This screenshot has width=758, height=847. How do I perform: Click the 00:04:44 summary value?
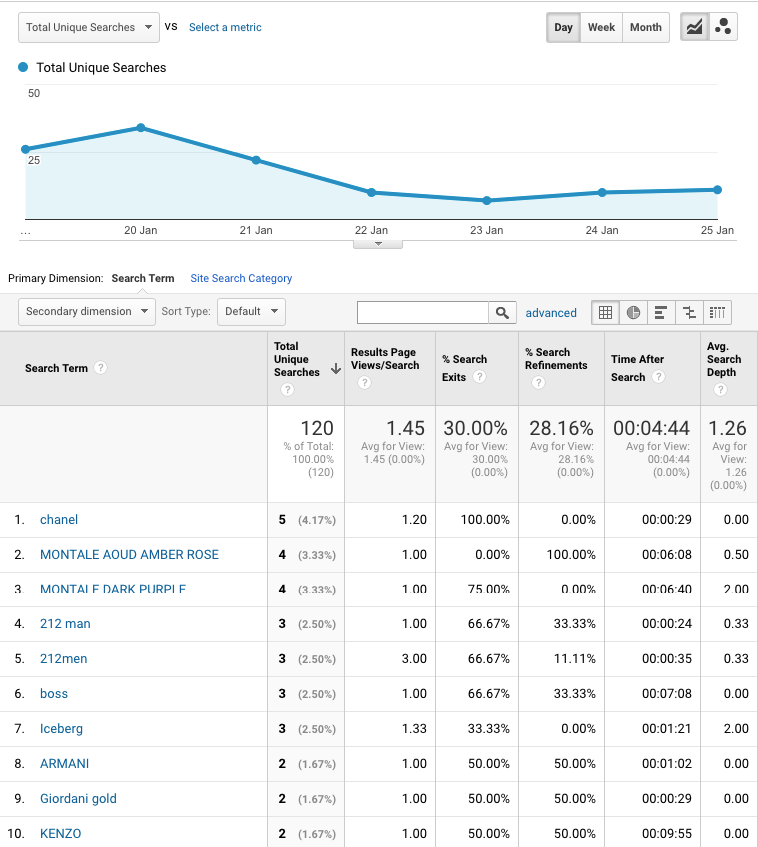(651, 428)
